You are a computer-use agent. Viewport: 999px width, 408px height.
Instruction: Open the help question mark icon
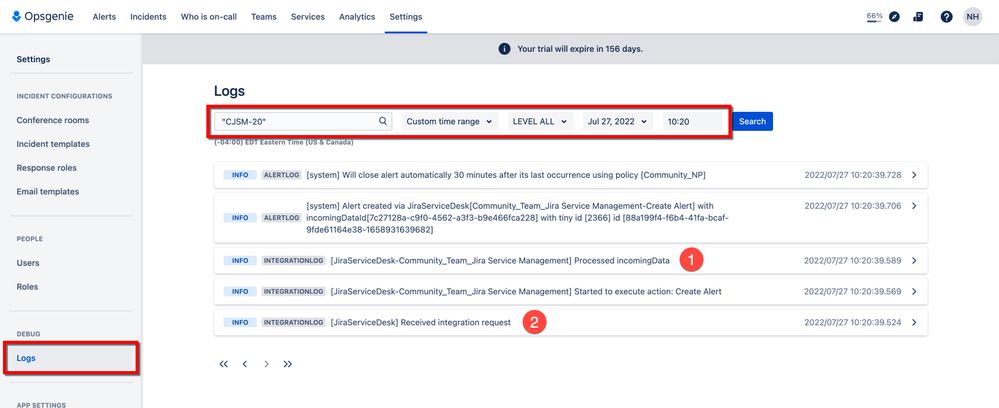pyautogui.click(x=946, y=17)
